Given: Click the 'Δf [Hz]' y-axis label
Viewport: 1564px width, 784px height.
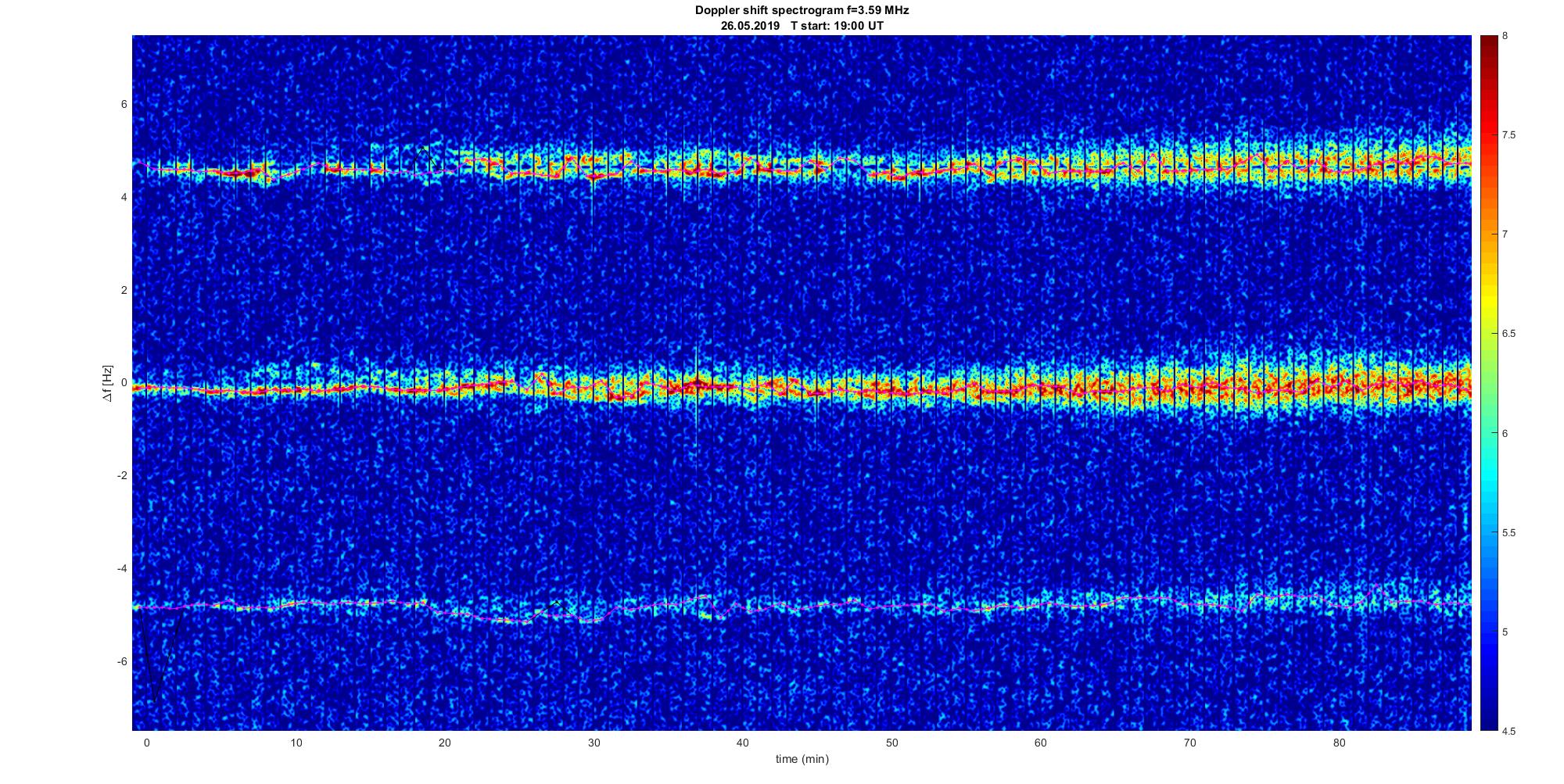Looking at the screenshot, I should pos(108,383).
